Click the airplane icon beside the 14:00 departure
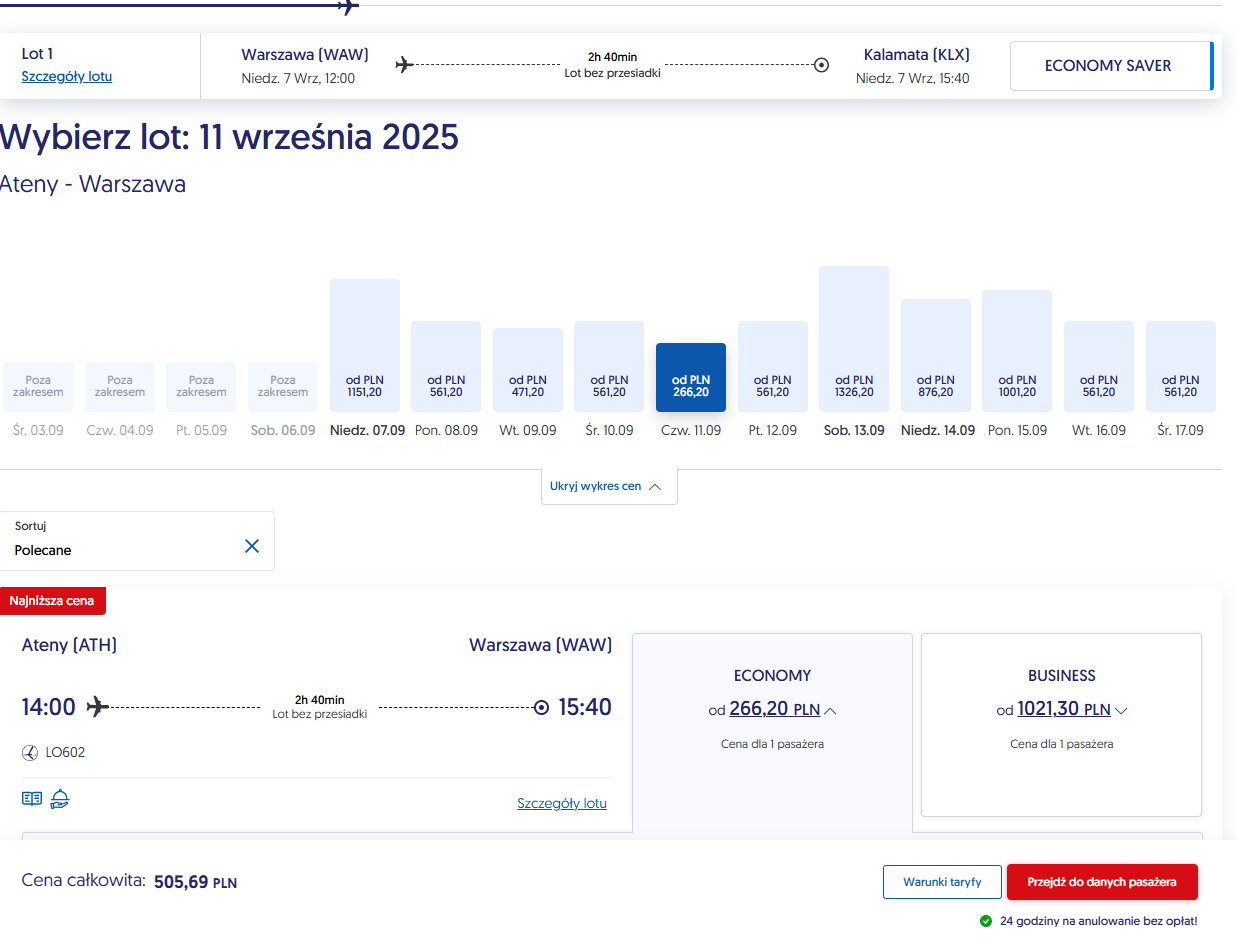This screenshot has width=1237, height=941. (x=97, y=707)
